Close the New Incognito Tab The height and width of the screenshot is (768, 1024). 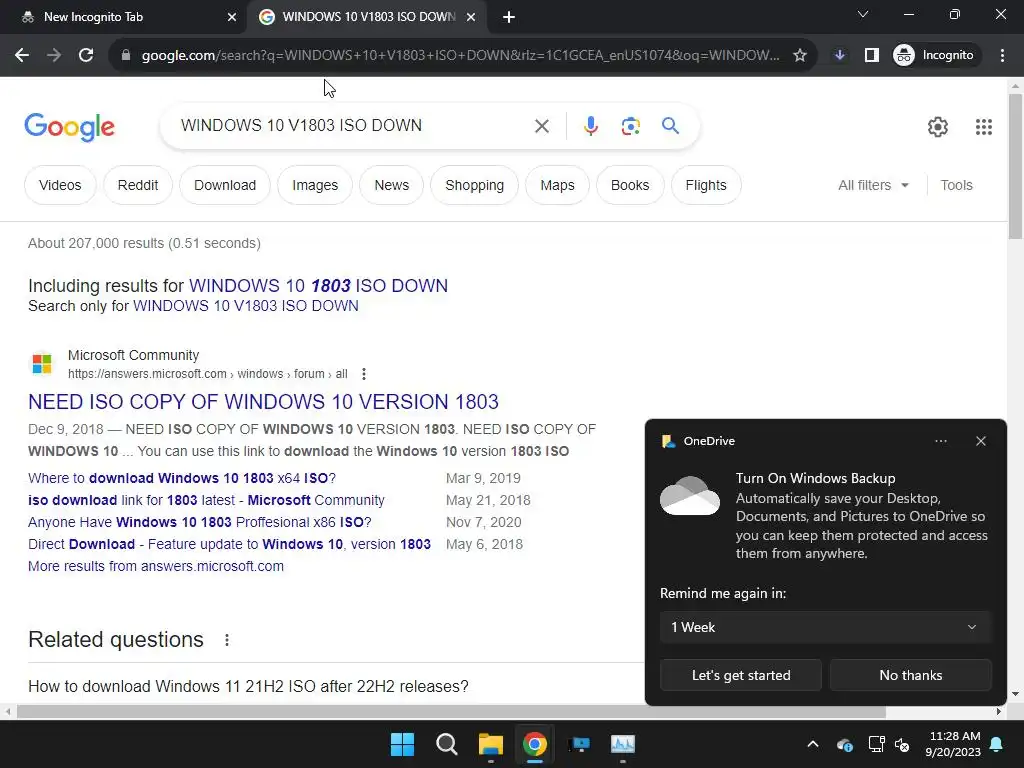(x=232, y=17)
